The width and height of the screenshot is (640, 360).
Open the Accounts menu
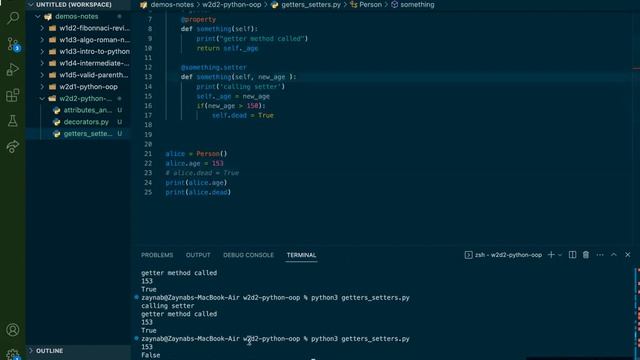pyautogui.click(x=13, y=329)
